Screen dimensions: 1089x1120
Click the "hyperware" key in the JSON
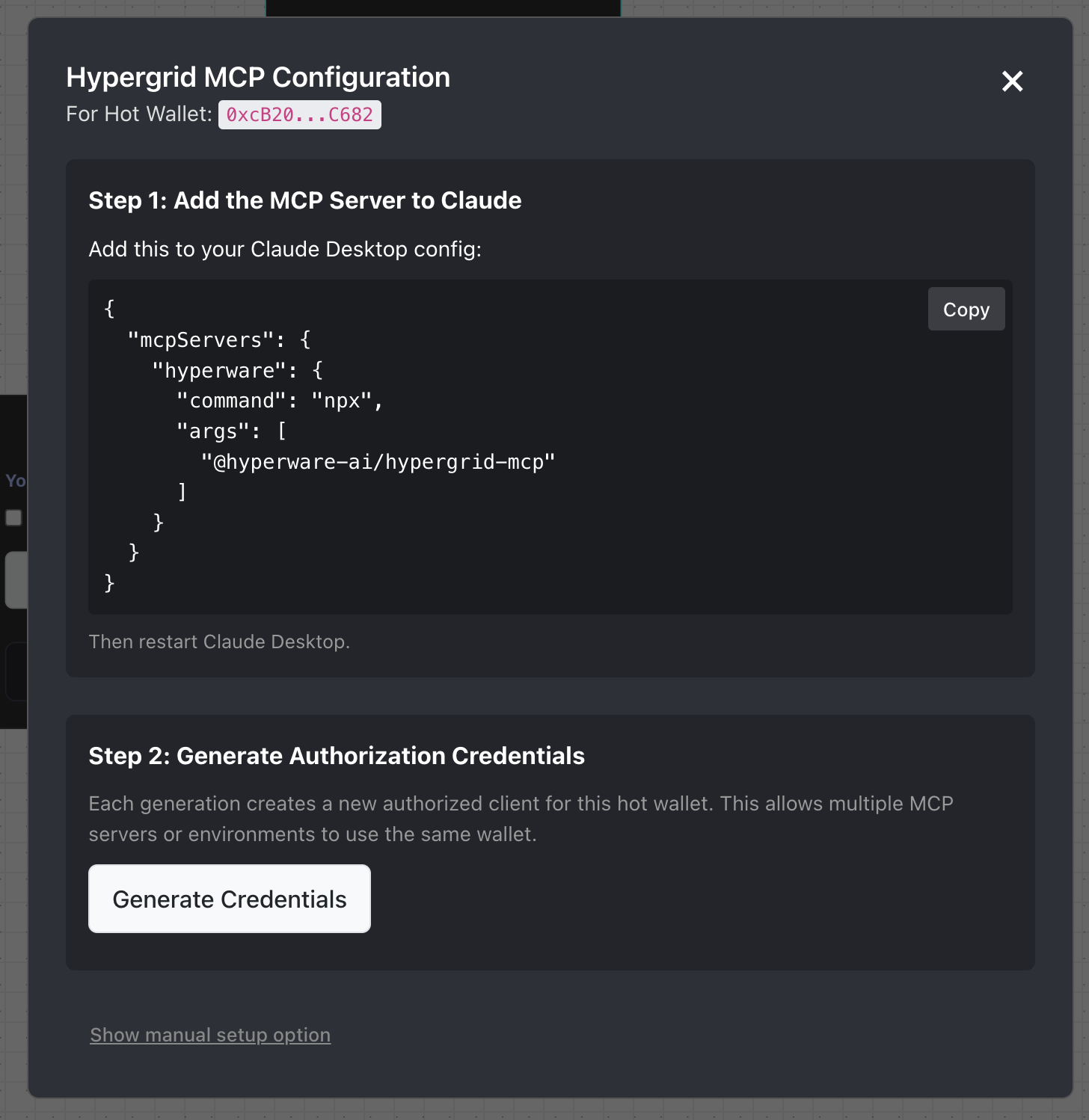click(x=220, y=370)
